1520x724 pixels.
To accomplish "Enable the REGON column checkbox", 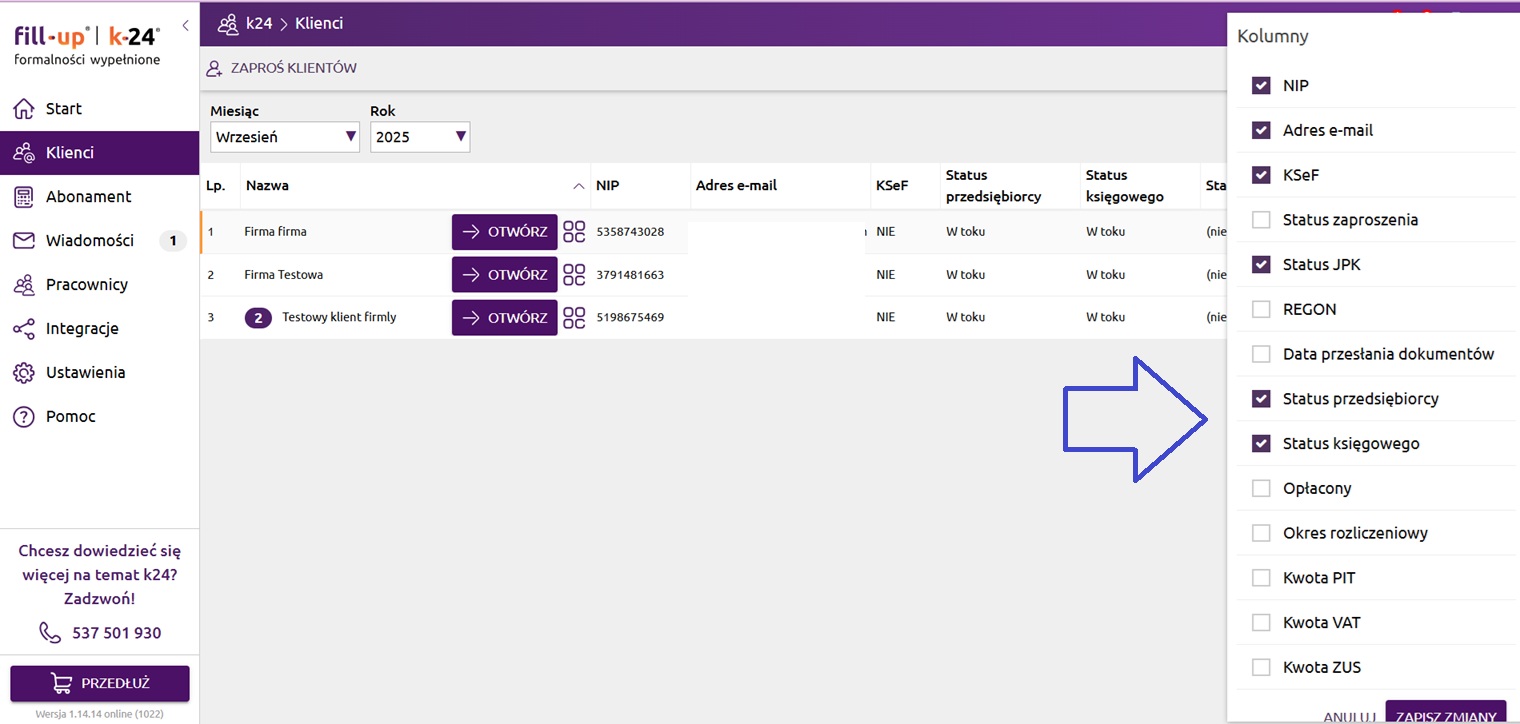I will click(x=1261, y=310).
